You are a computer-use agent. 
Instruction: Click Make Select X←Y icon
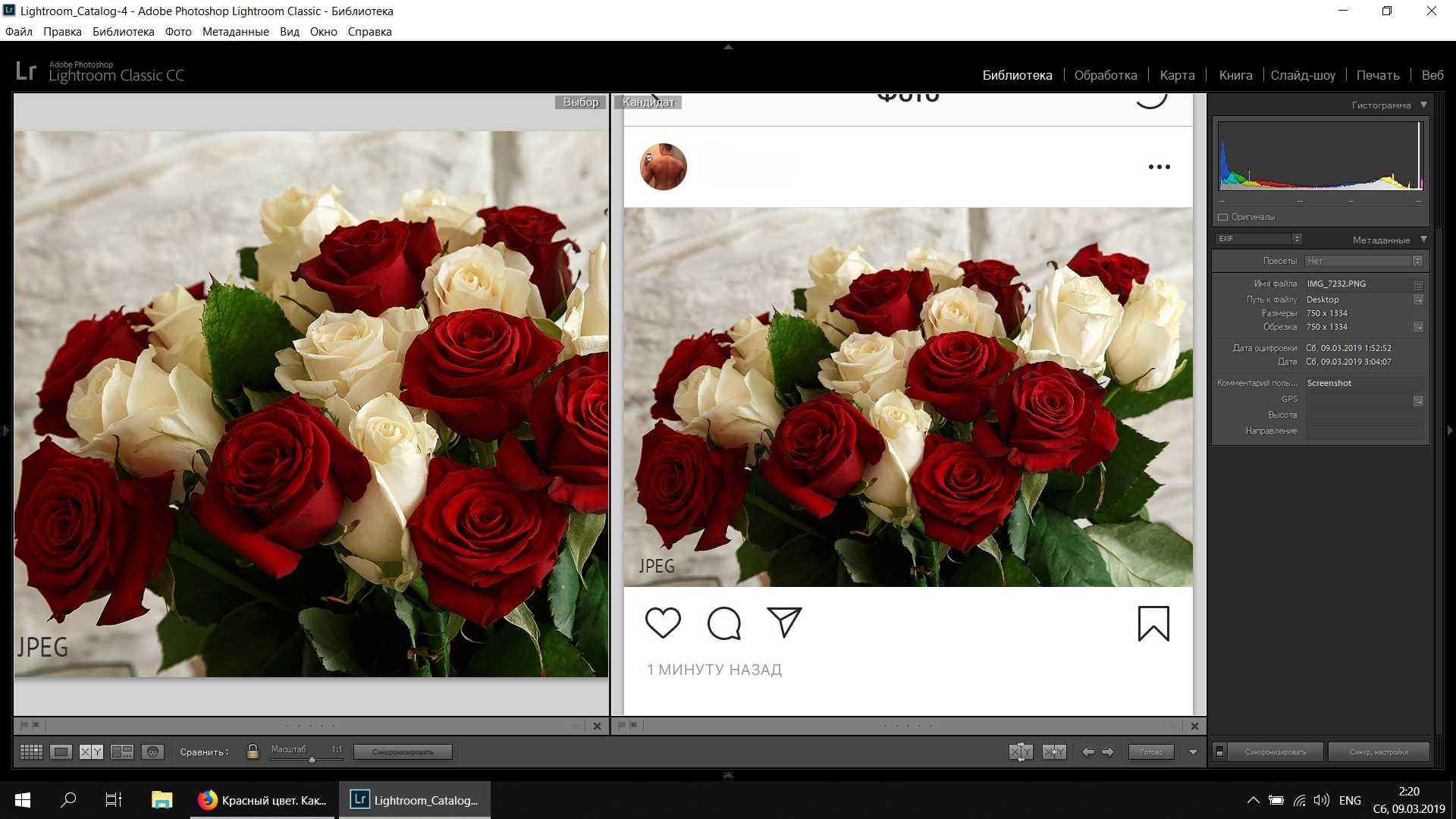1054,752
